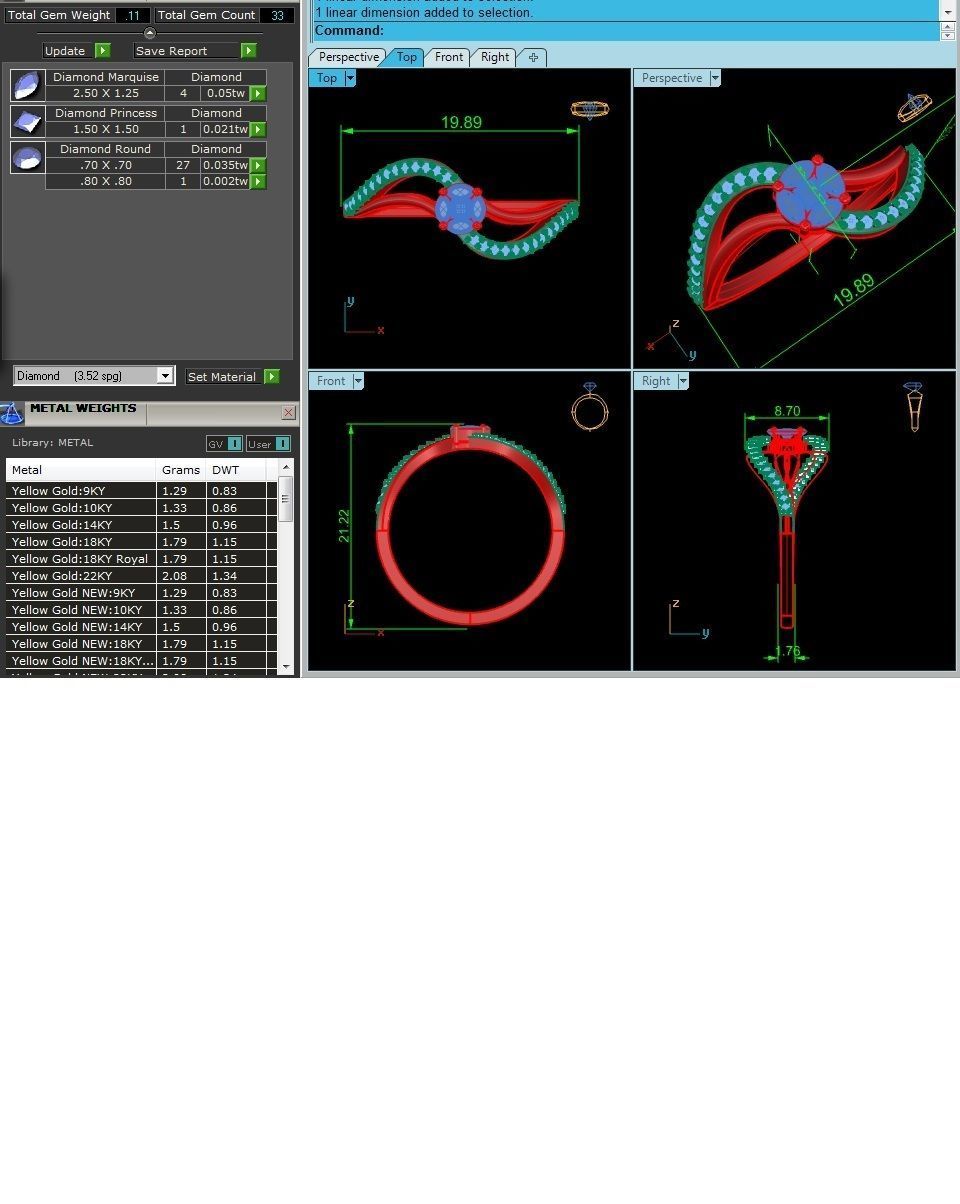Click the Grams column header
Image resolution: width=960 pixels, height=1204 pixels.
tap(181, 469)
